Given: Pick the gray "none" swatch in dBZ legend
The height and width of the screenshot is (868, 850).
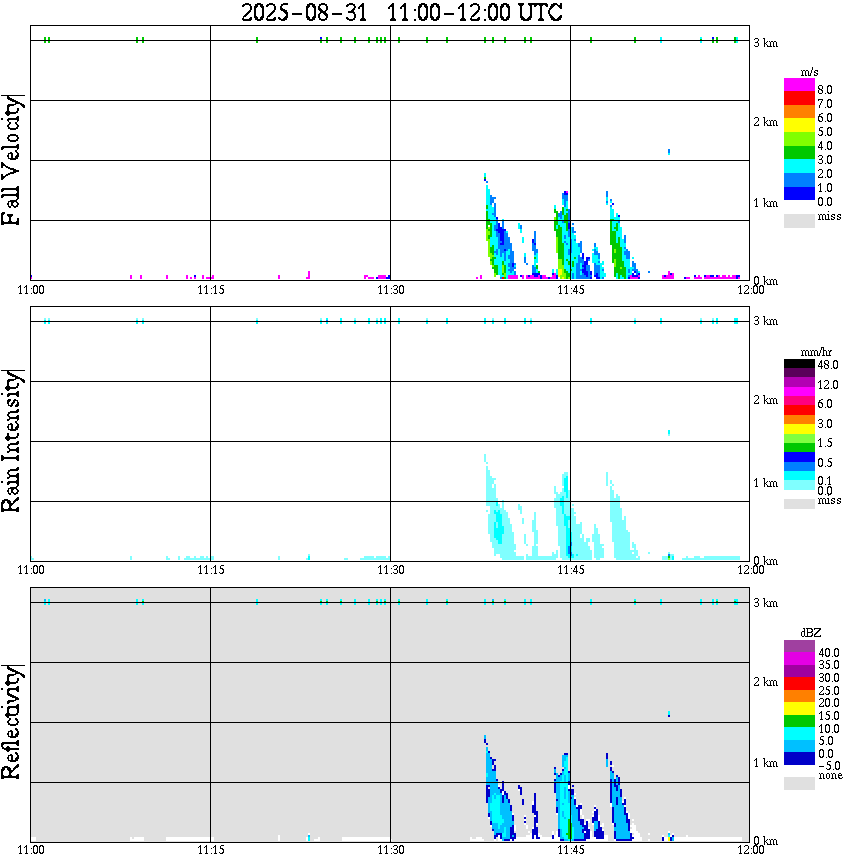Looking at the screenshot, I should pyautogui.click(x=799, y=783).
